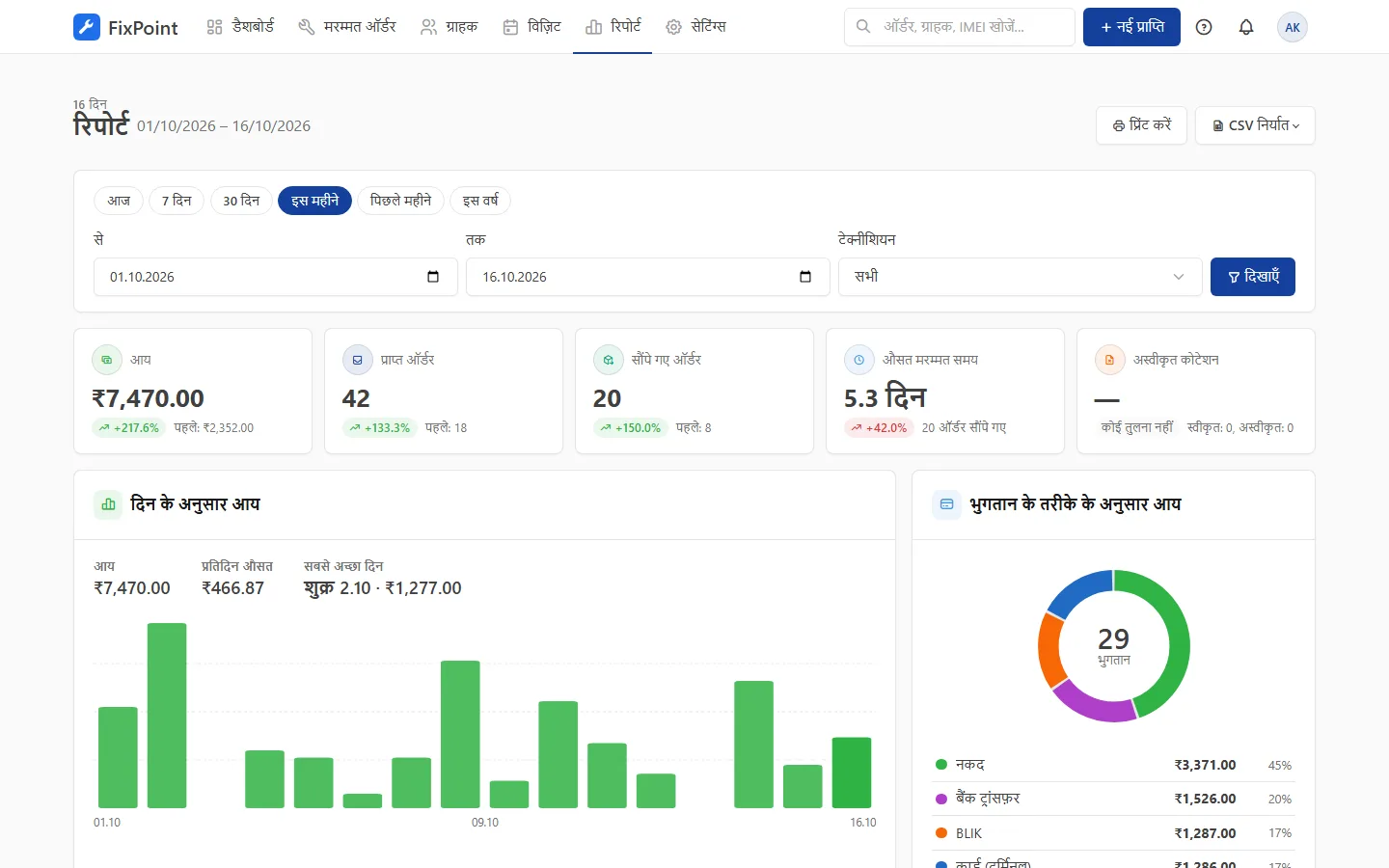Click the प्राप्त ऑर्डर card inbox icon
Screen dimensions: 1389x868
(x=358, y=360)
